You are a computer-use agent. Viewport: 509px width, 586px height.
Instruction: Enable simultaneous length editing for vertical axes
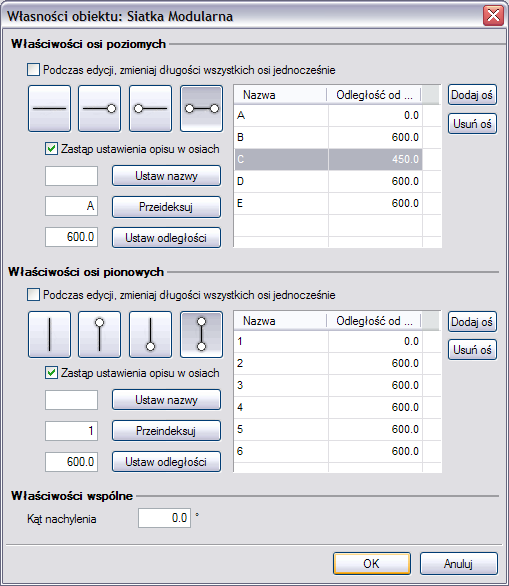pyautogui.click(x=33, y=294)
